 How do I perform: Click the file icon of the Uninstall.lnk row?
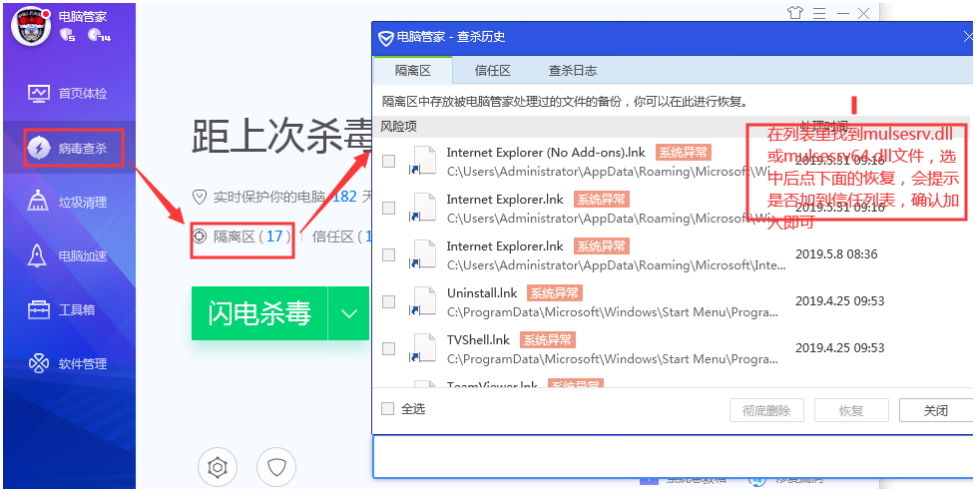pyautogui.click(x=423, y=301)
